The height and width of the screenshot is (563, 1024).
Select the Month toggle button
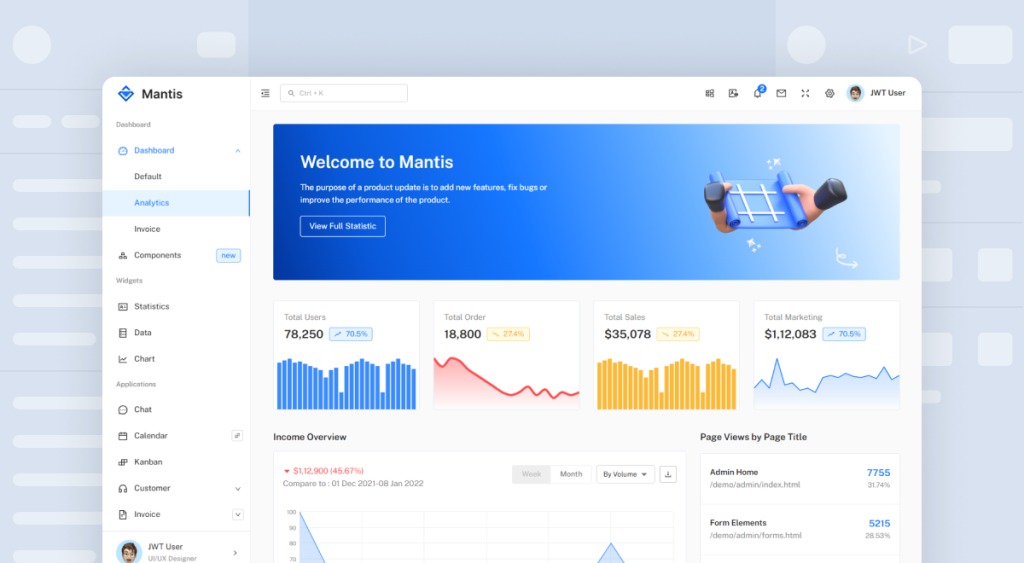click(571, 474)
